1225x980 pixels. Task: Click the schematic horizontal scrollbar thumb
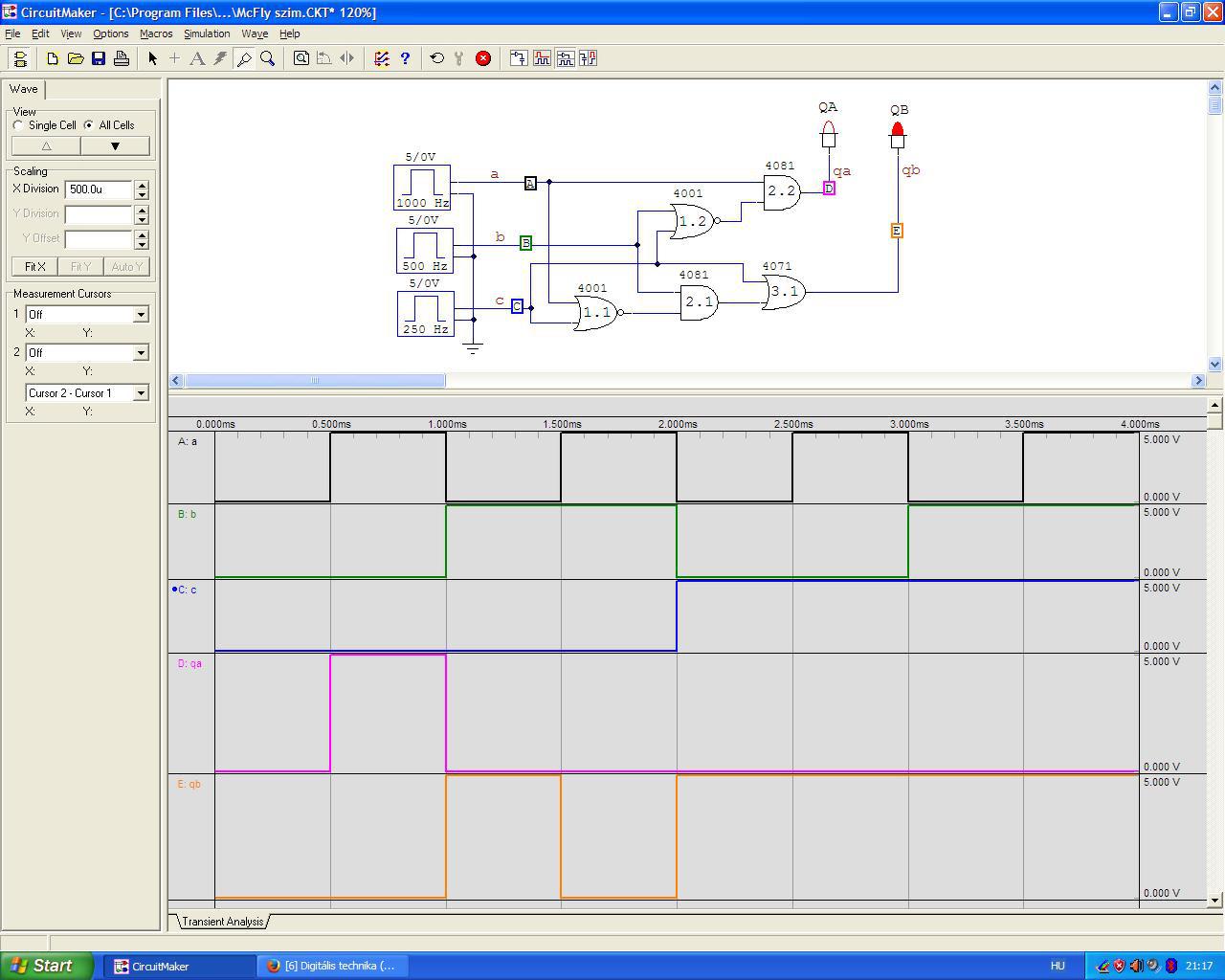pyautogui.click(x=314, y=381)
